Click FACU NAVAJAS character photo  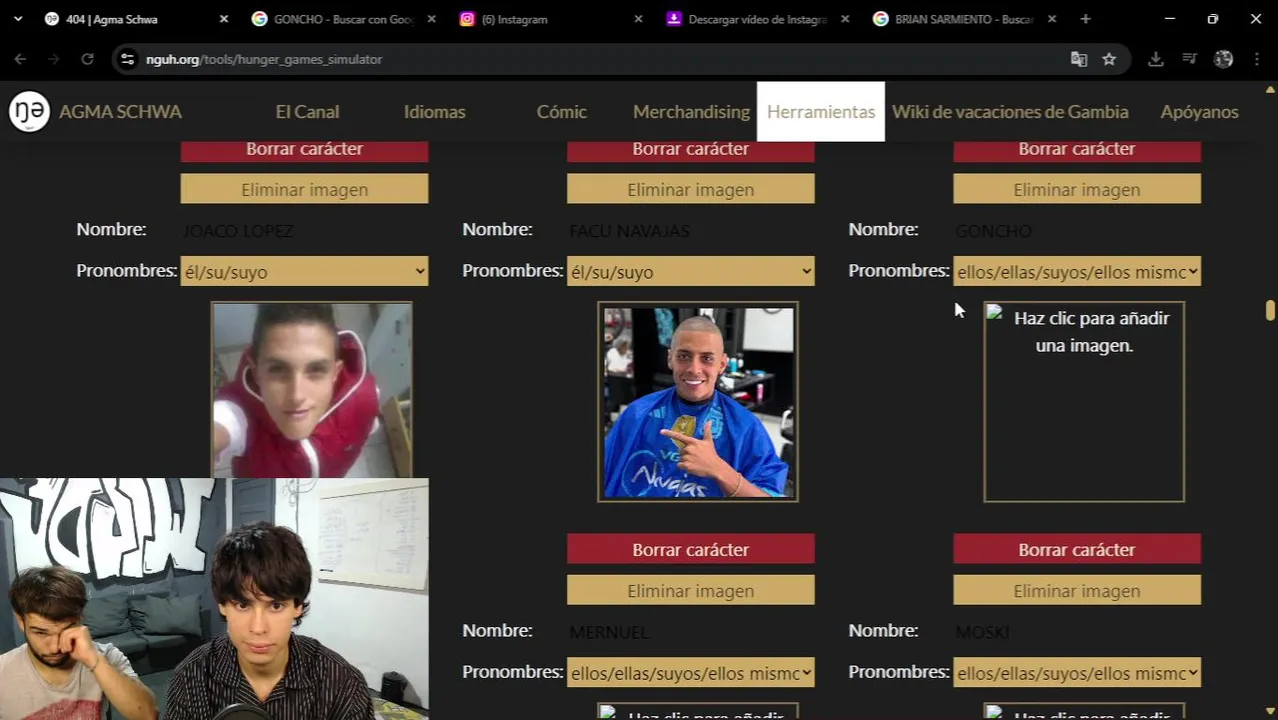pyautogui.click(x=697, y=402)
